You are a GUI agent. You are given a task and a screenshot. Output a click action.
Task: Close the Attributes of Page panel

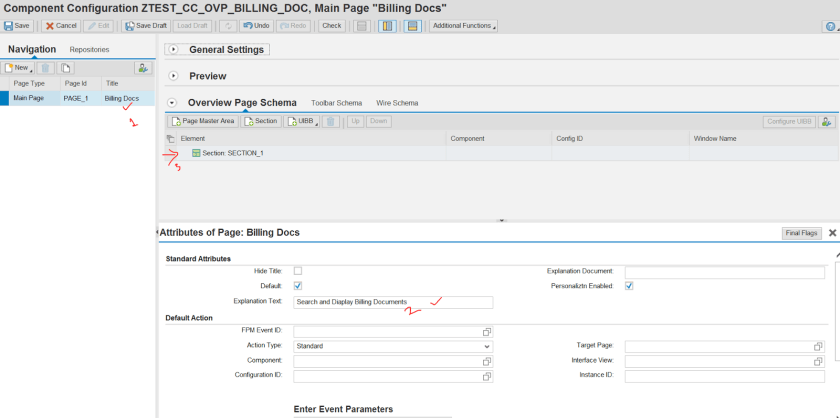pyautogui.click(x=832, y=233)
